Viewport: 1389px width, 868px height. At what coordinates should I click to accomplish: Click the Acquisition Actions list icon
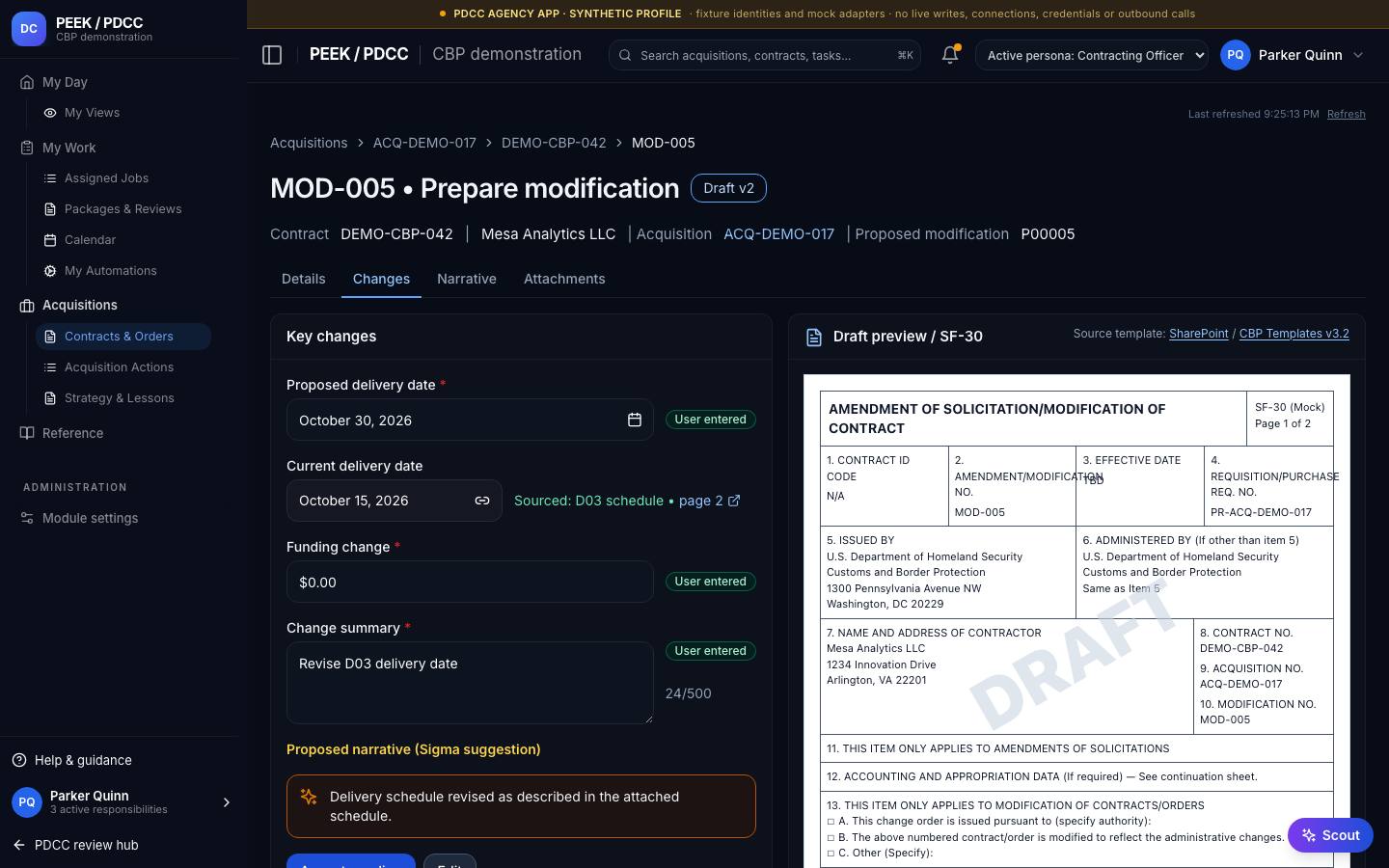[50, 367]
